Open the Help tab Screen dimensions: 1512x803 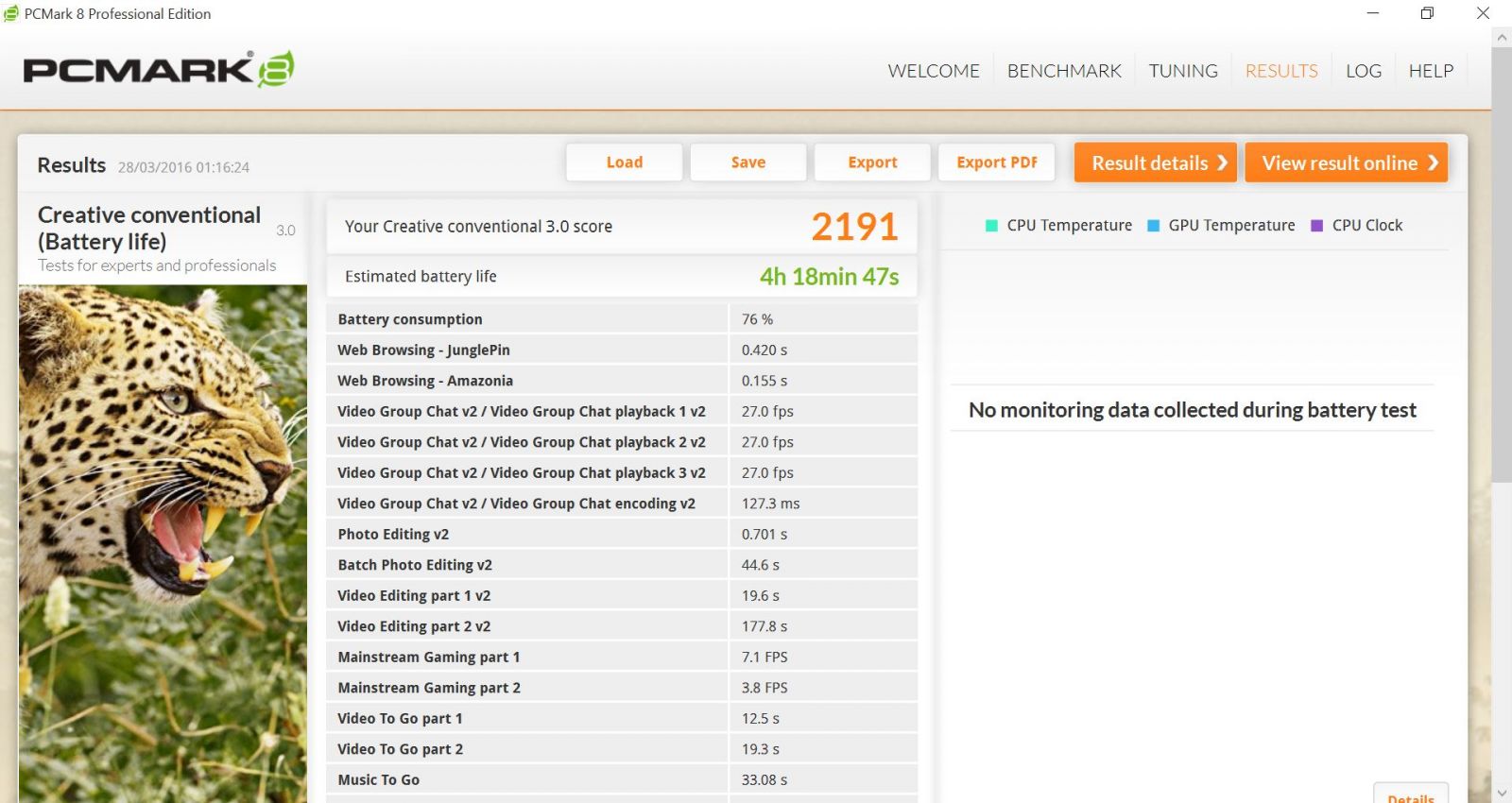click(x=1430, y=71)
